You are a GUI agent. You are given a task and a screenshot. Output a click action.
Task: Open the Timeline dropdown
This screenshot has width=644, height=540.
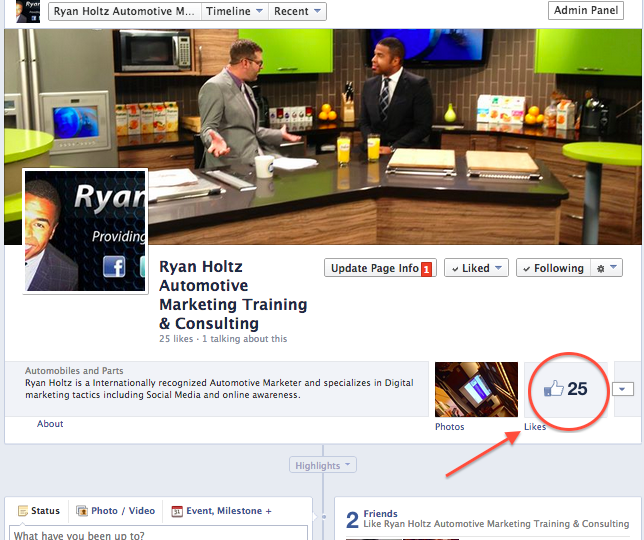coord(235,11)
